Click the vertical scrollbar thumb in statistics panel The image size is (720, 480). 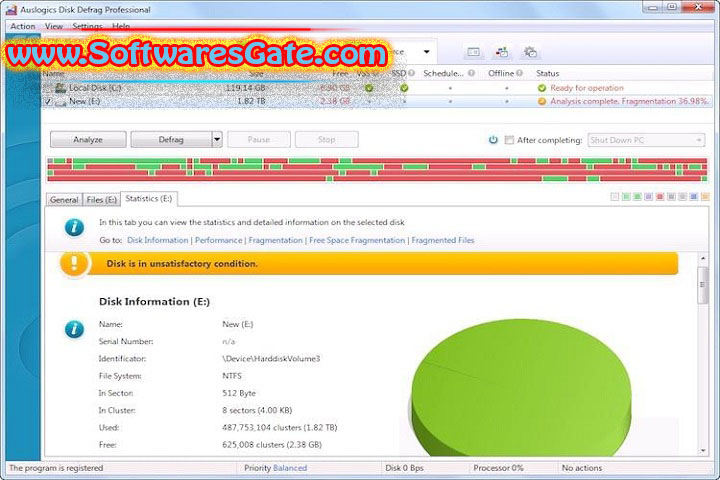(703, 285)
